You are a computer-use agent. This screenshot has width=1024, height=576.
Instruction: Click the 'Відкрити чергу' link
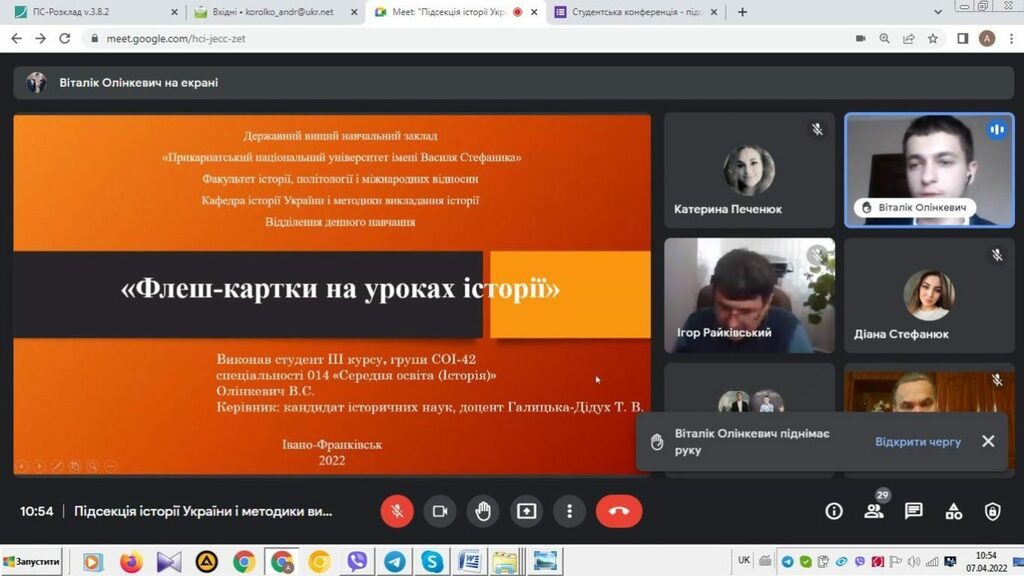pos(918,442)
